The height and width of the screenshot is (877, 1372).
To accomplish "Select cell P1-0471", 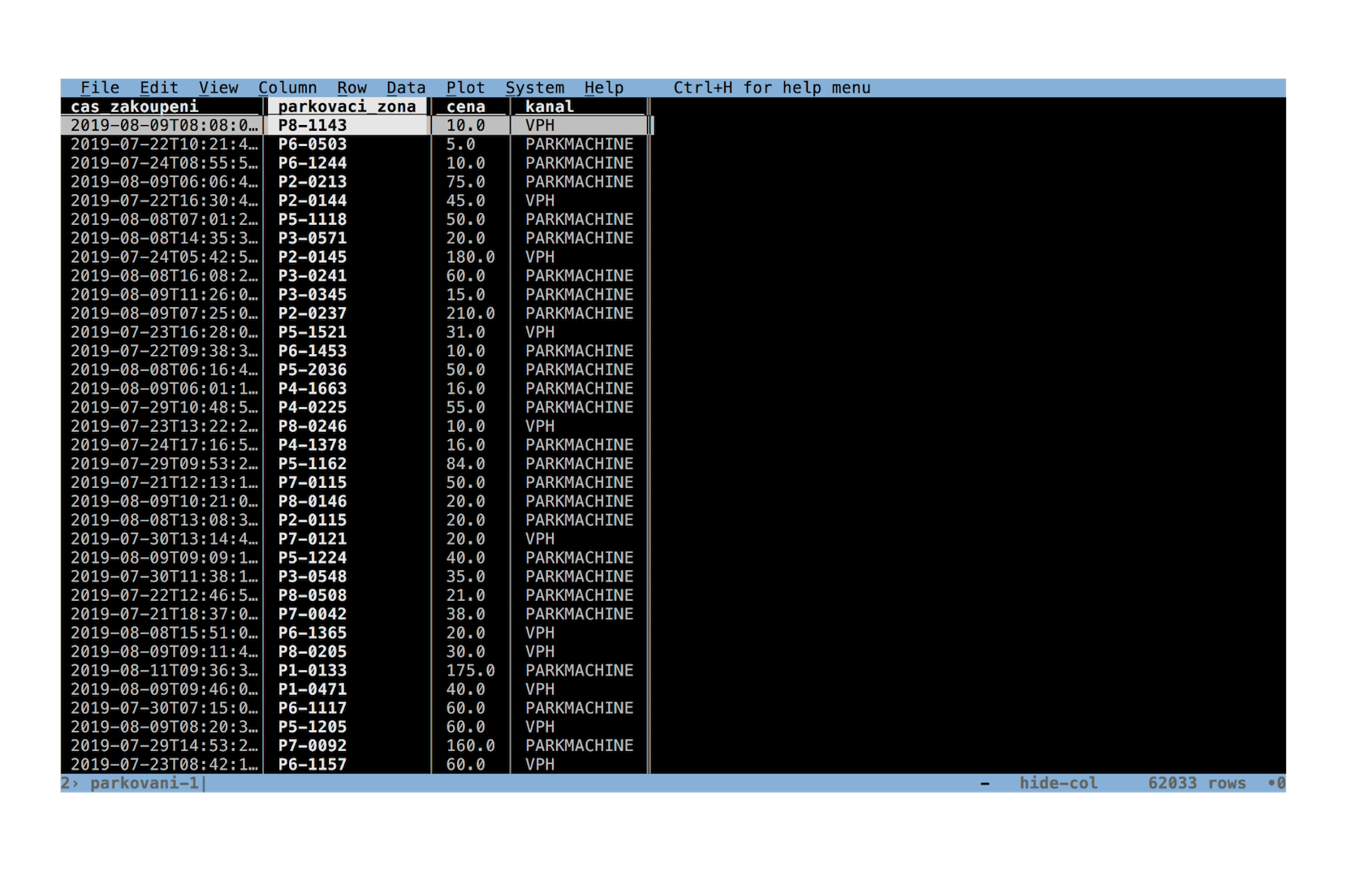I will point(313,689).
